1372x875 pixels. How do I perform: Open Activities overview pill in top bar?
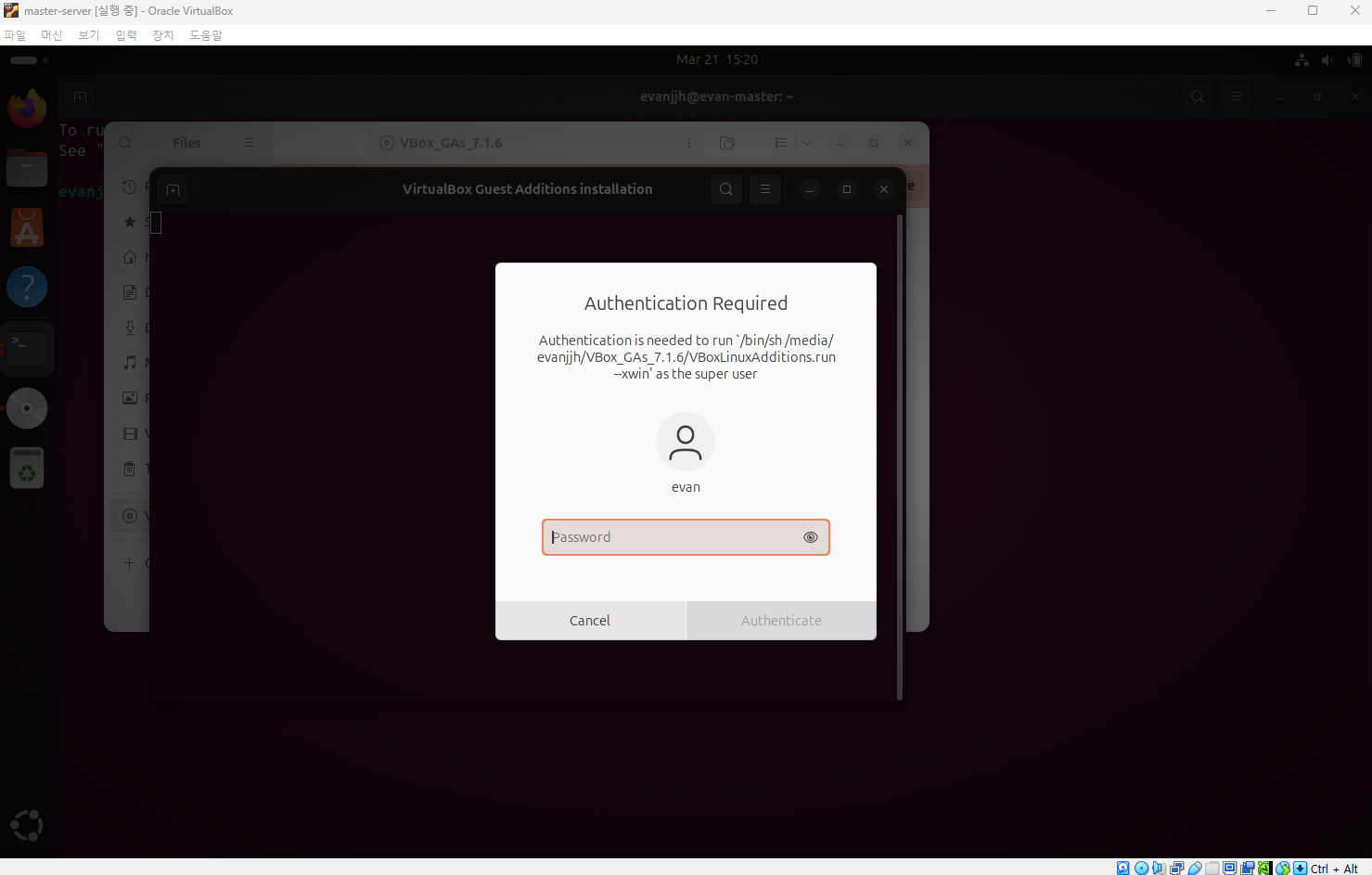[x=28, y=59]
